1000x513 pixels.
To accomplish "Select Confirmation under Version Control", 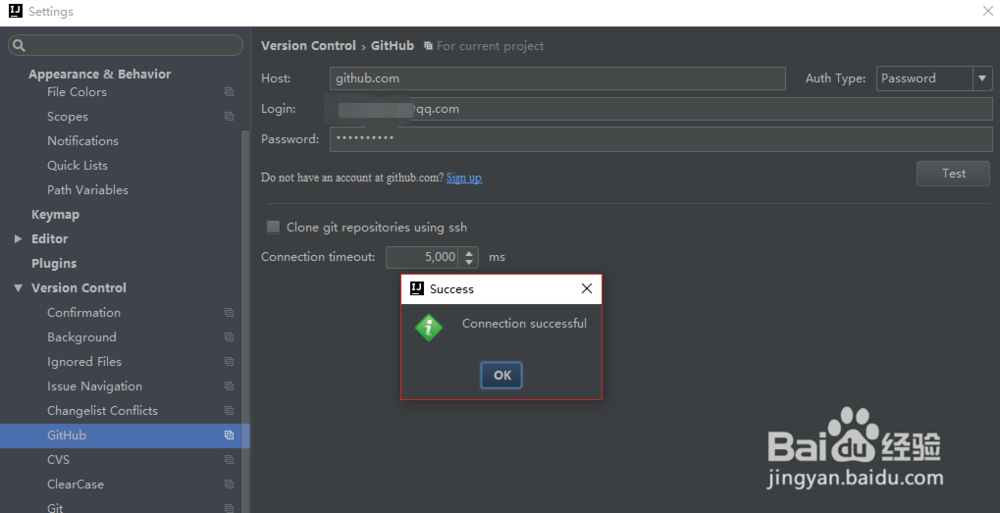I will point(84,313).
